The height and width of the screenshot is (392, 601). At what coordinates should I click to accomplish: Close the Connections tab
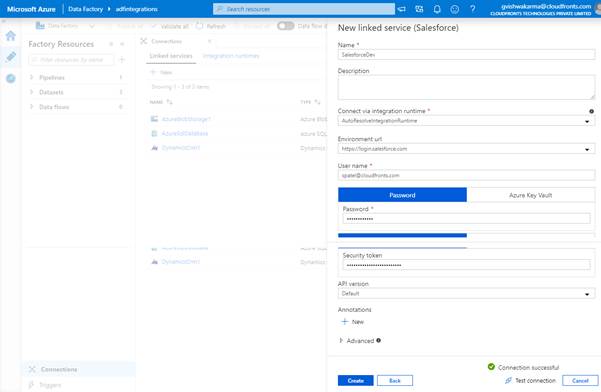pos(210,41)
